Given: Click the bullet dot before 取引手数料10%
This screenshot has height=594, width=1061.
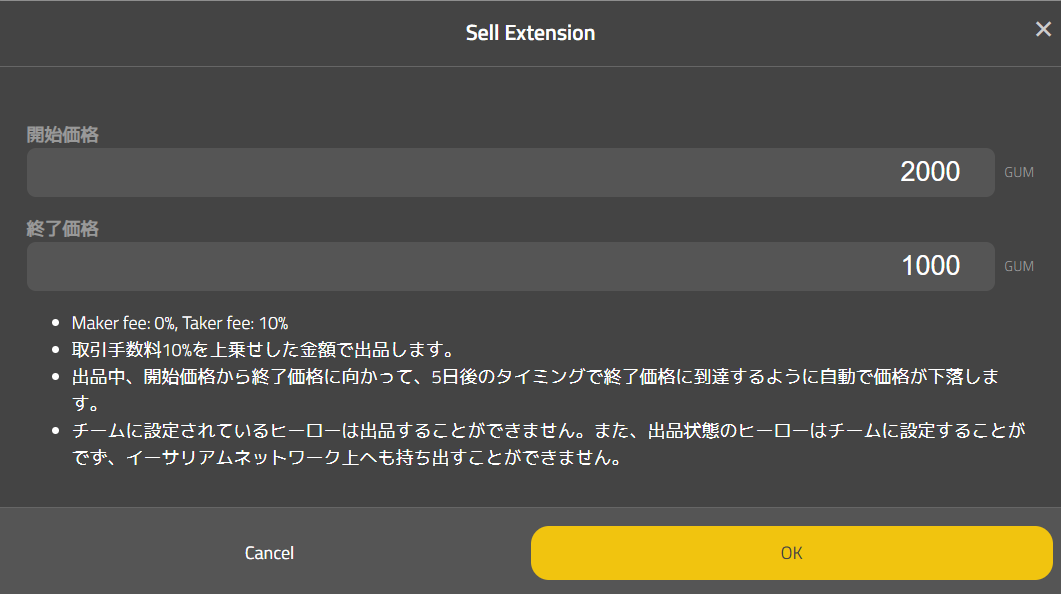Looking at the screenshot, I should click(56, 350).
